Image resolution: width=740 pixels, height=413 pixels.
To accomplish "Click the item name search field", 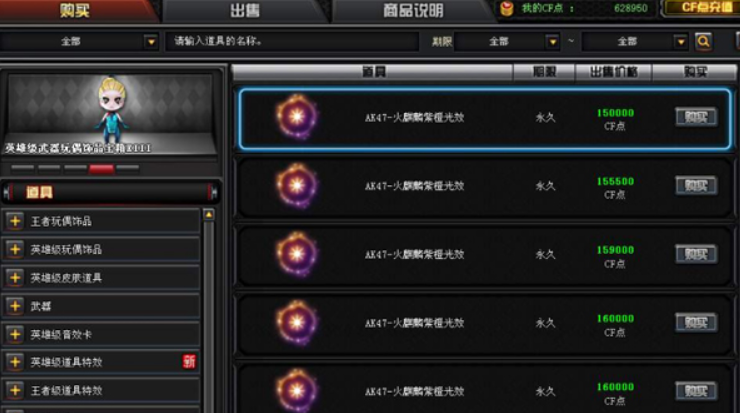I will pyautogui.click(x=292, y=42).
